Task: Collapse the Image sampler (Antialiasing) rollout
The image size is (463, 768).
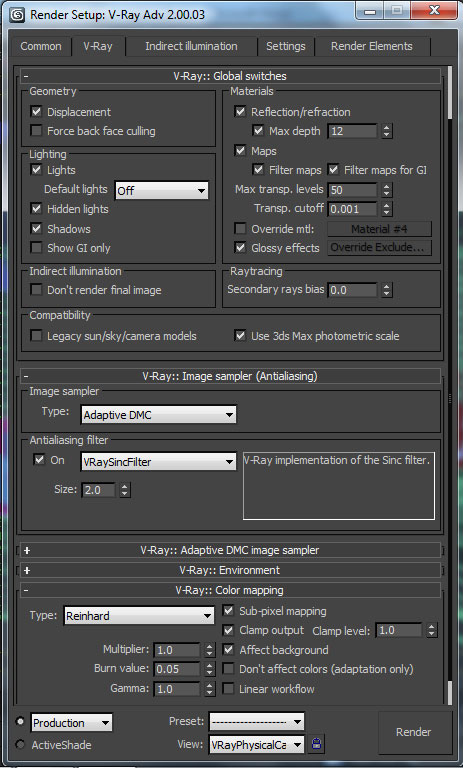Action: point(25,376)
